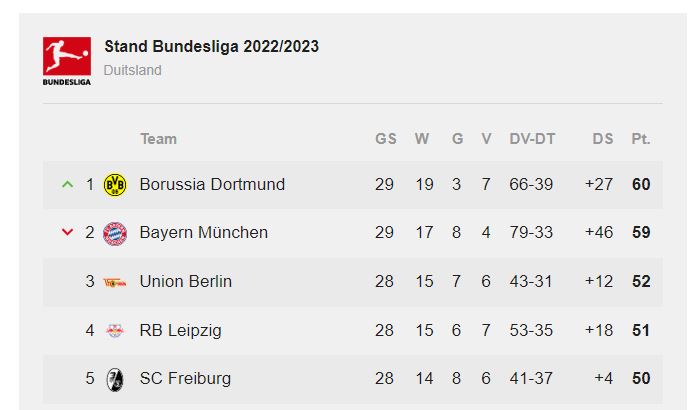
Task: Select the RB Leipzig team name
Action: [181, 330]
